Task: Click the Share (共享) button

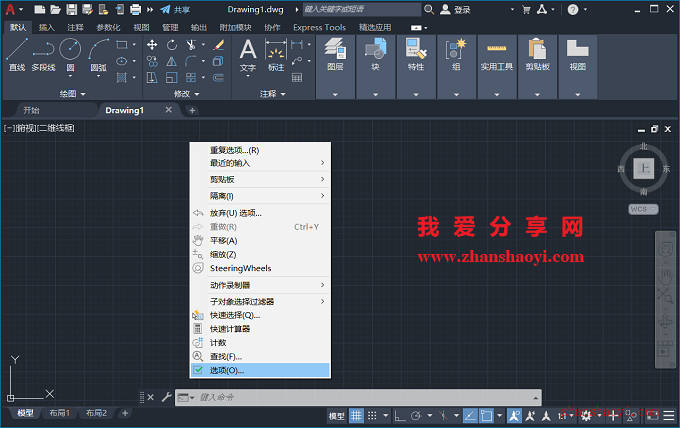Action: coord(175,10)
